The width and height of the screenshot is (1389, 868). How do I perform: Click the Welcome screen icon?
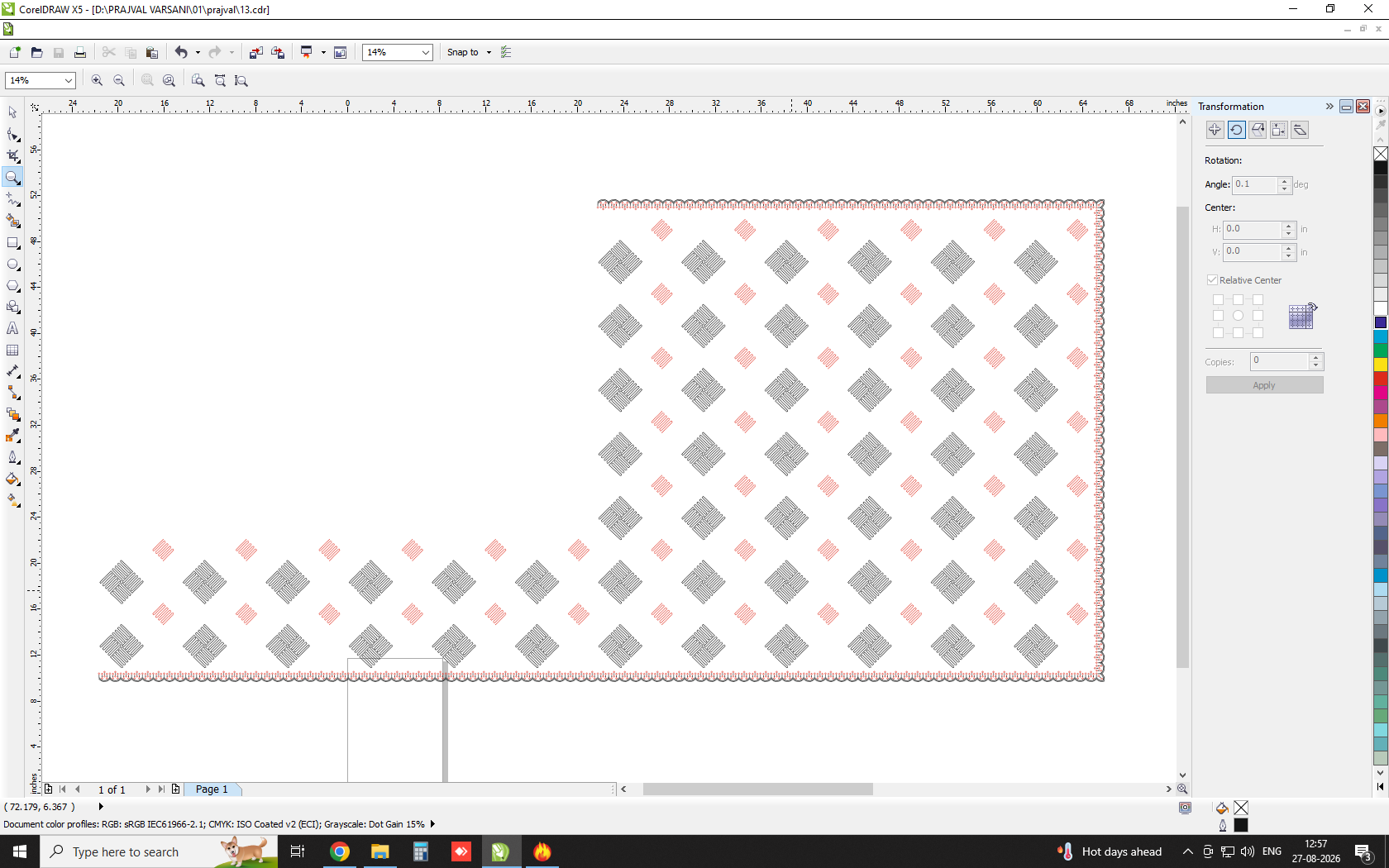coord(340,52)
